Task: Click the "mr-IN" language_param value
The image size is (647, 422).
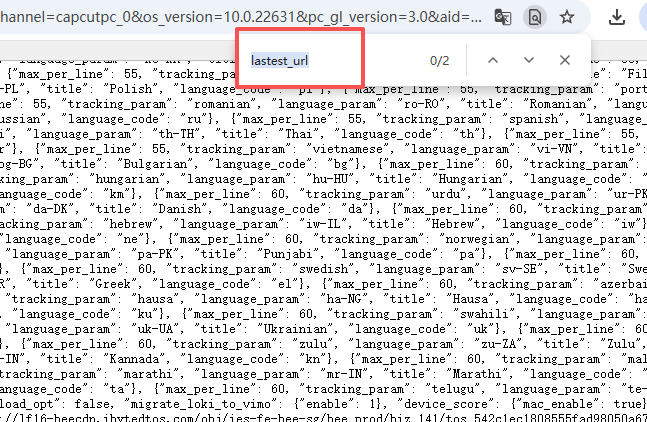Action: click(x=344, y=374)
